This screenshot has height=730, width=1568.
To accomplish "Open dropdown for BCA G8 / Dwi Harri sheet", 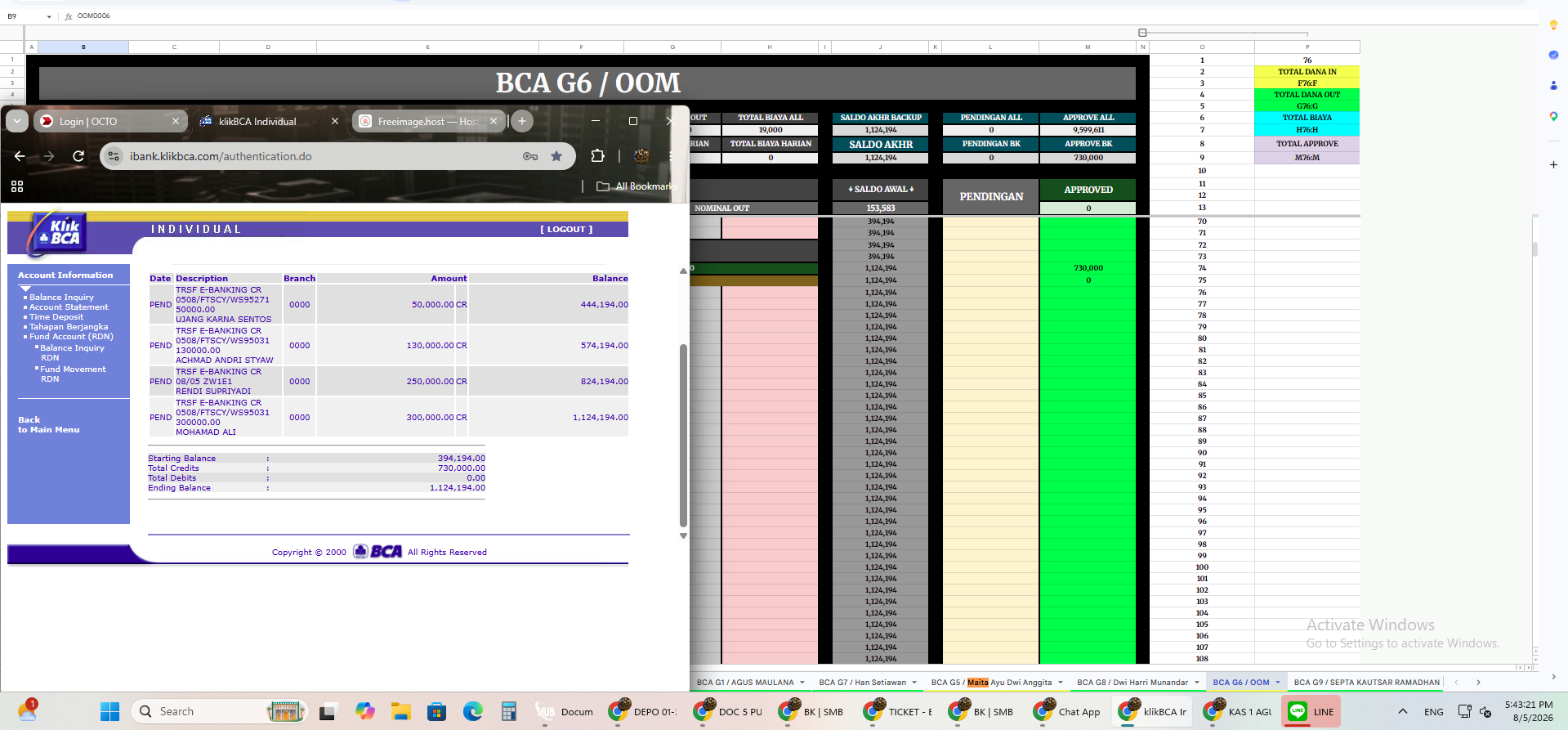I will tap(1197, 683).
